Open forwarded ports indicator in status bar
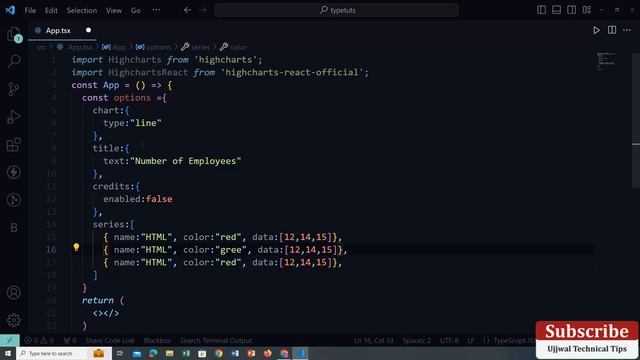640x360 pixels. 70,340
